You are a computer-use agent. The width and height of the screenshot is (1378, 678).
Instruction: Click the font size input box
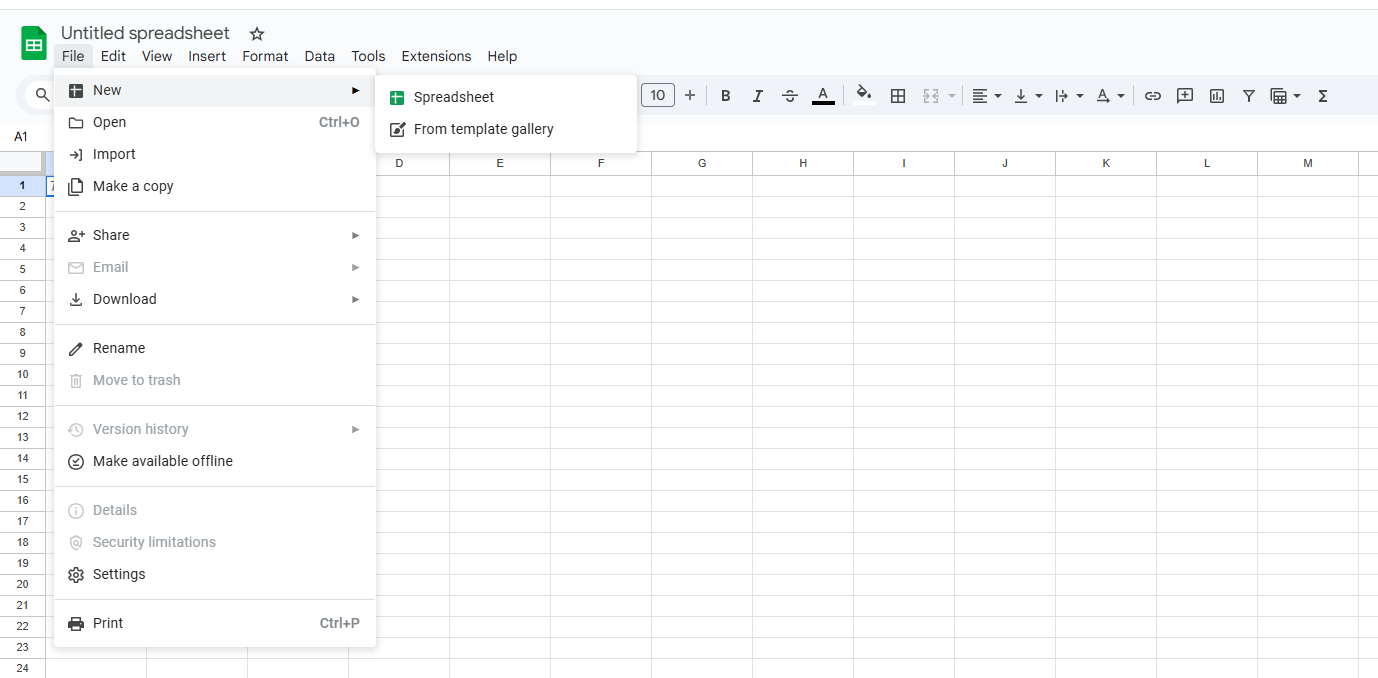click(x=657, y=96)
